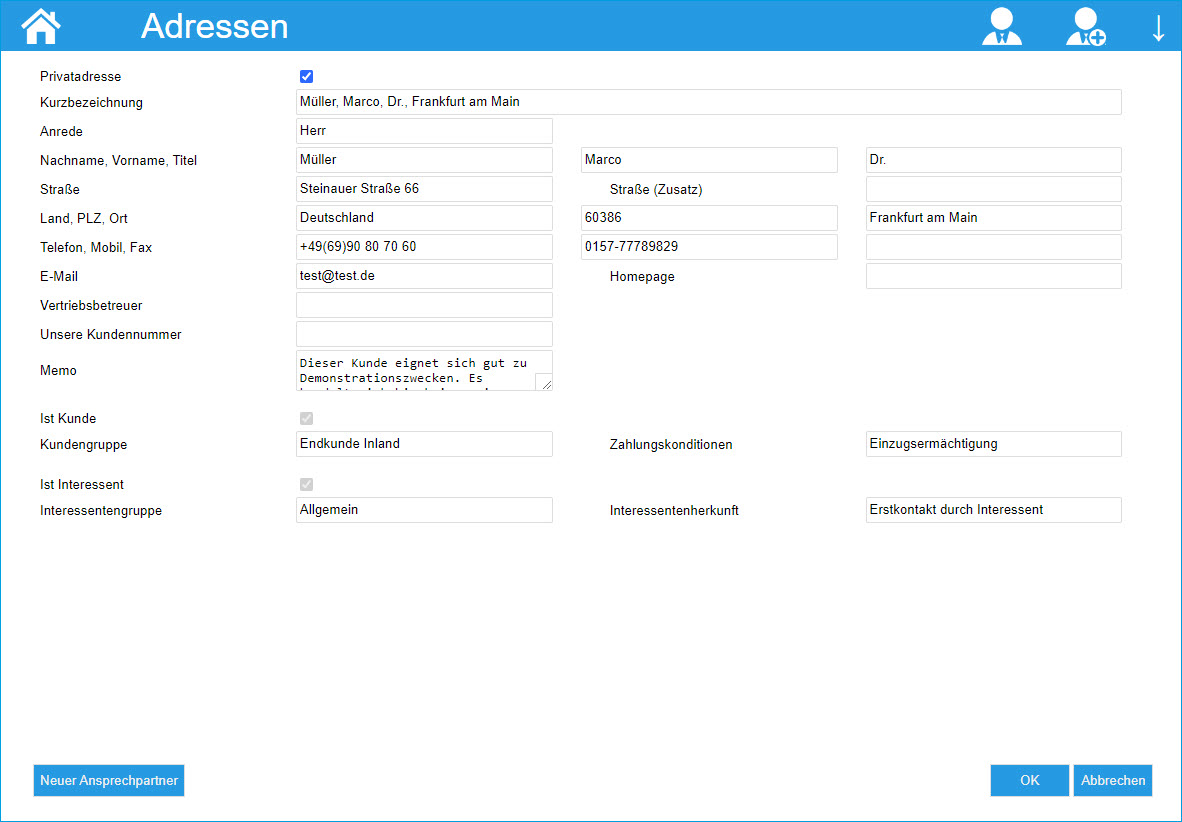Click the Vertriebsbetreuer label
Image resolution: width=1182 pixels, height=822 pixels.
(x=91, y=305)
